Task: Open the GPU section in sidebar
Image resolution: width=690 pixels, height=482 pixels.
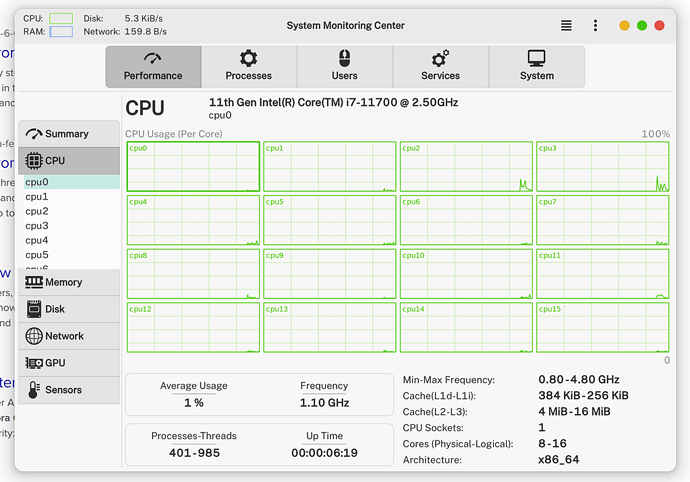Action: click(x=68, y=364)
